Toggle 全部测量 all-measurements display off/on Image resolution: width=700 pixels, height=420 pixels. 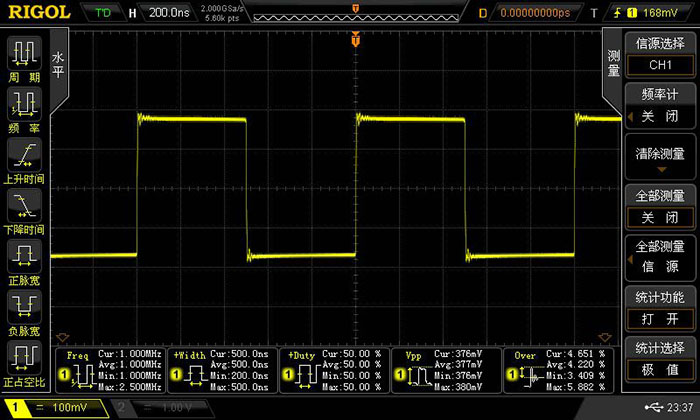click(x=659, y=207)
